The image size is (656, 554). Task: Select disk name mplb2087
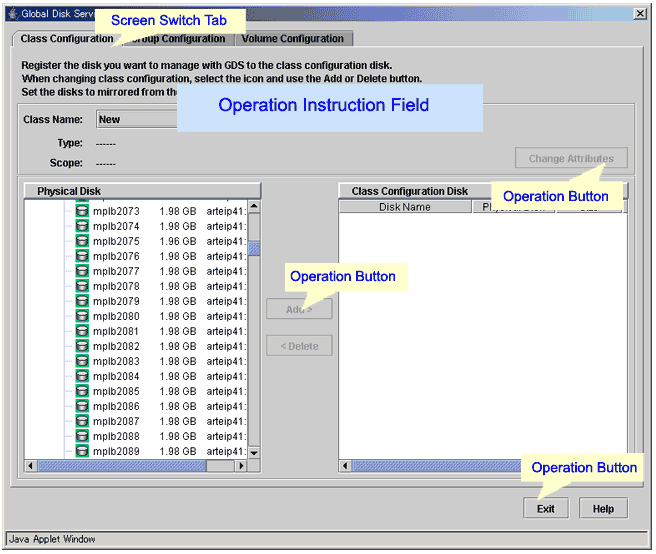click(x=116, y=421)
